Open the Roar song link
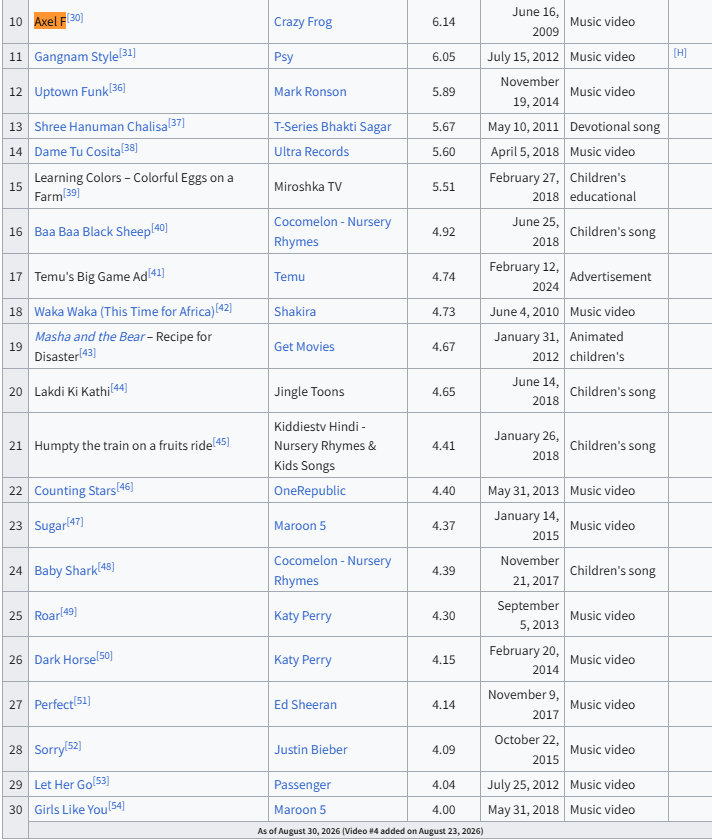Screen dimensions: 712x840 pos(47,616)
